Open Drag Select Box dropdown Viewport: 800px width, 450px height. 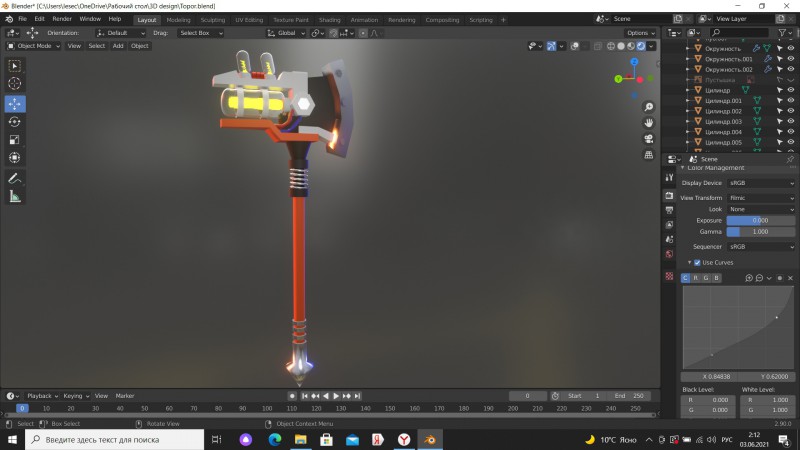[201, 33]
